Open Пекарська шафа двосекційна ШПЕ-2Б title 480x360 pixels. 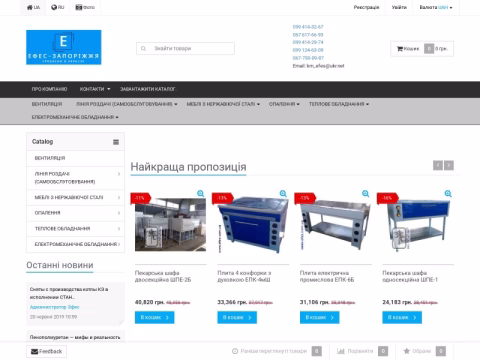click(163, 276)
